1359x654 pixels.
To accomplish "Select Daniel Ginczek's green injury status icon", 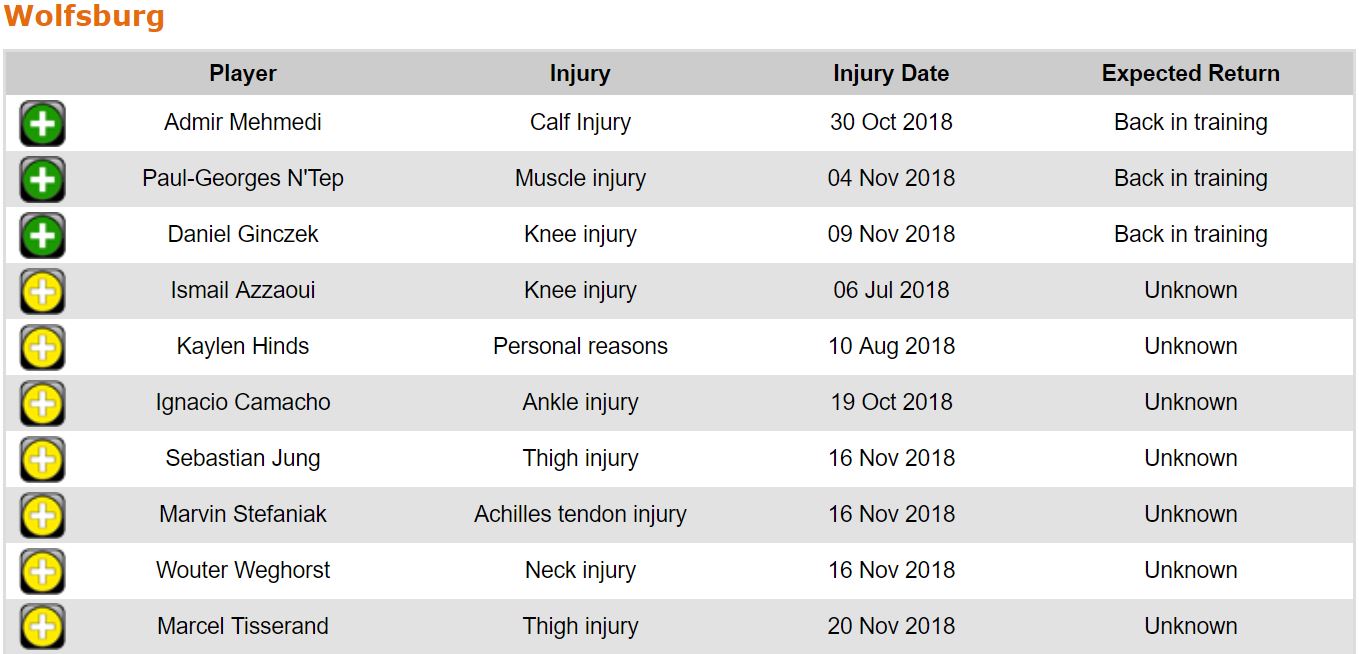I will [42, 236].
